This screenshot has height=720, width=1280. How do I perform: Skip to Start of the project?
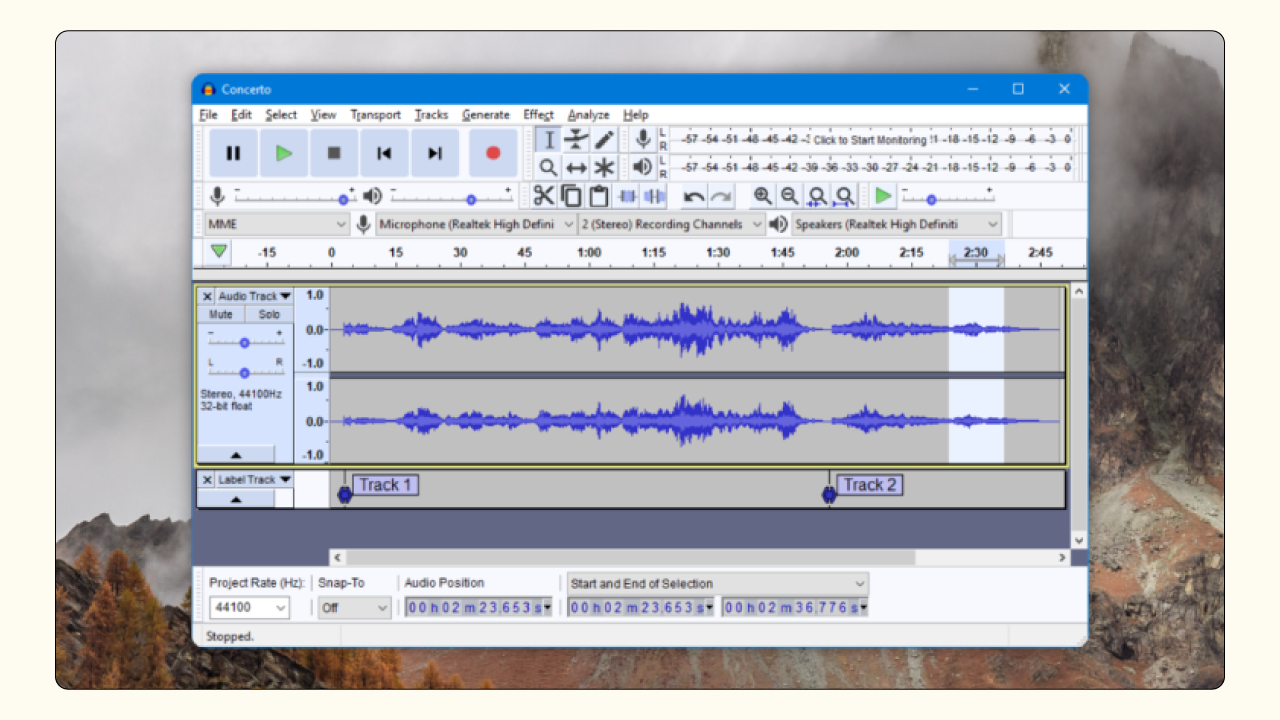click(x=384, y=153)
